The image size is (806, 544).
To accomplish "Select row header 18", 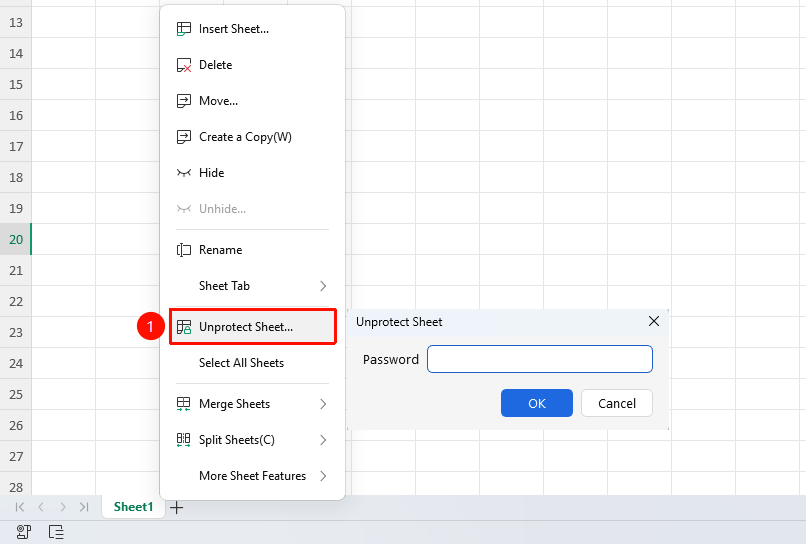I will pyautogui.click(x=16, y=177).
